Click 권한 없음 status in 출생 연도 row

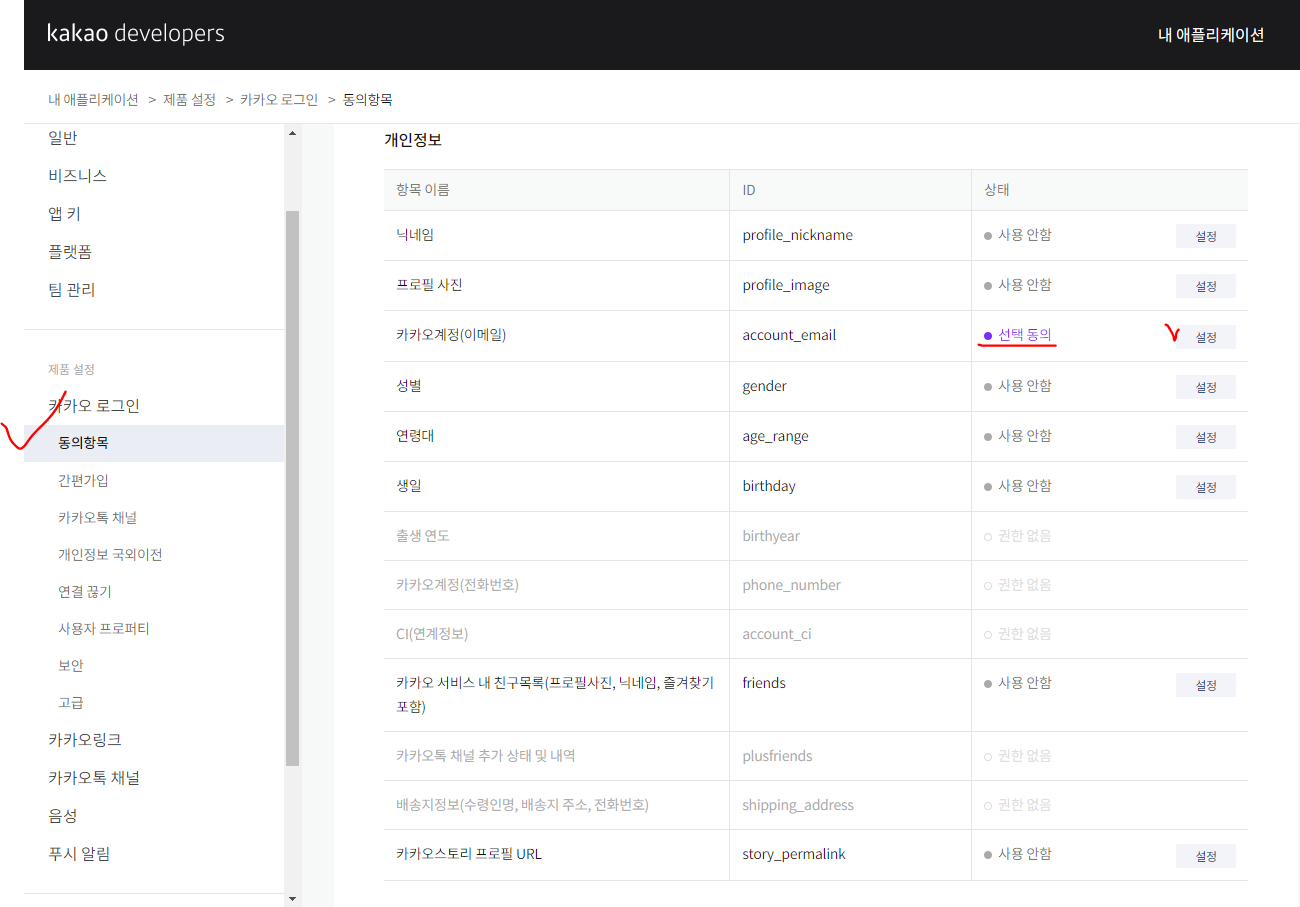(1025, 536)
